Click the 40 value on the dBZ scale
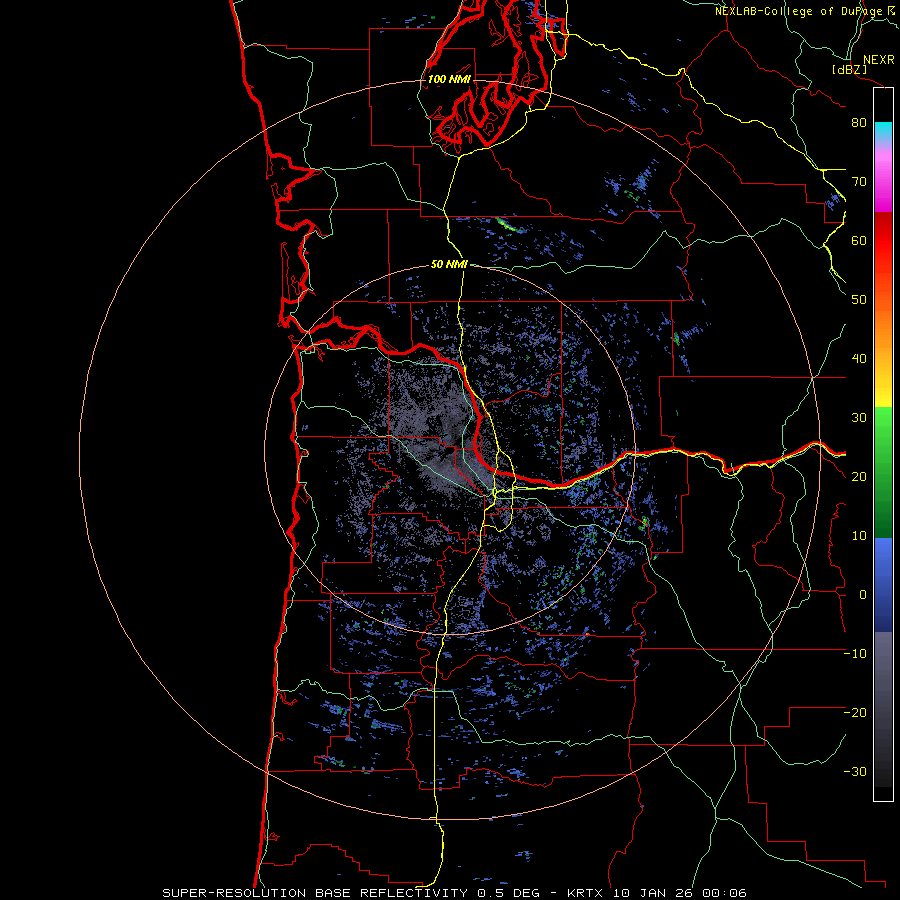 pos(859,359)
